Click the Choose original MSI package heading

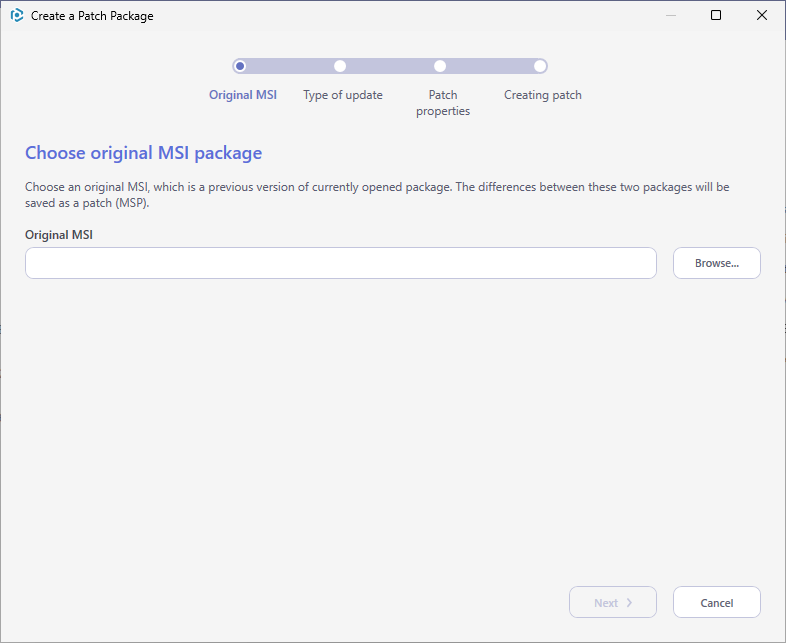(143, 153)
